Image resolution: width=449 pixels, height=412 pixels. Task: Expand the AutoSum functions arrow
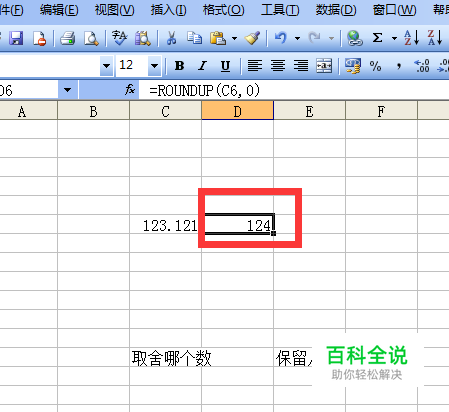tap(394, 38)
